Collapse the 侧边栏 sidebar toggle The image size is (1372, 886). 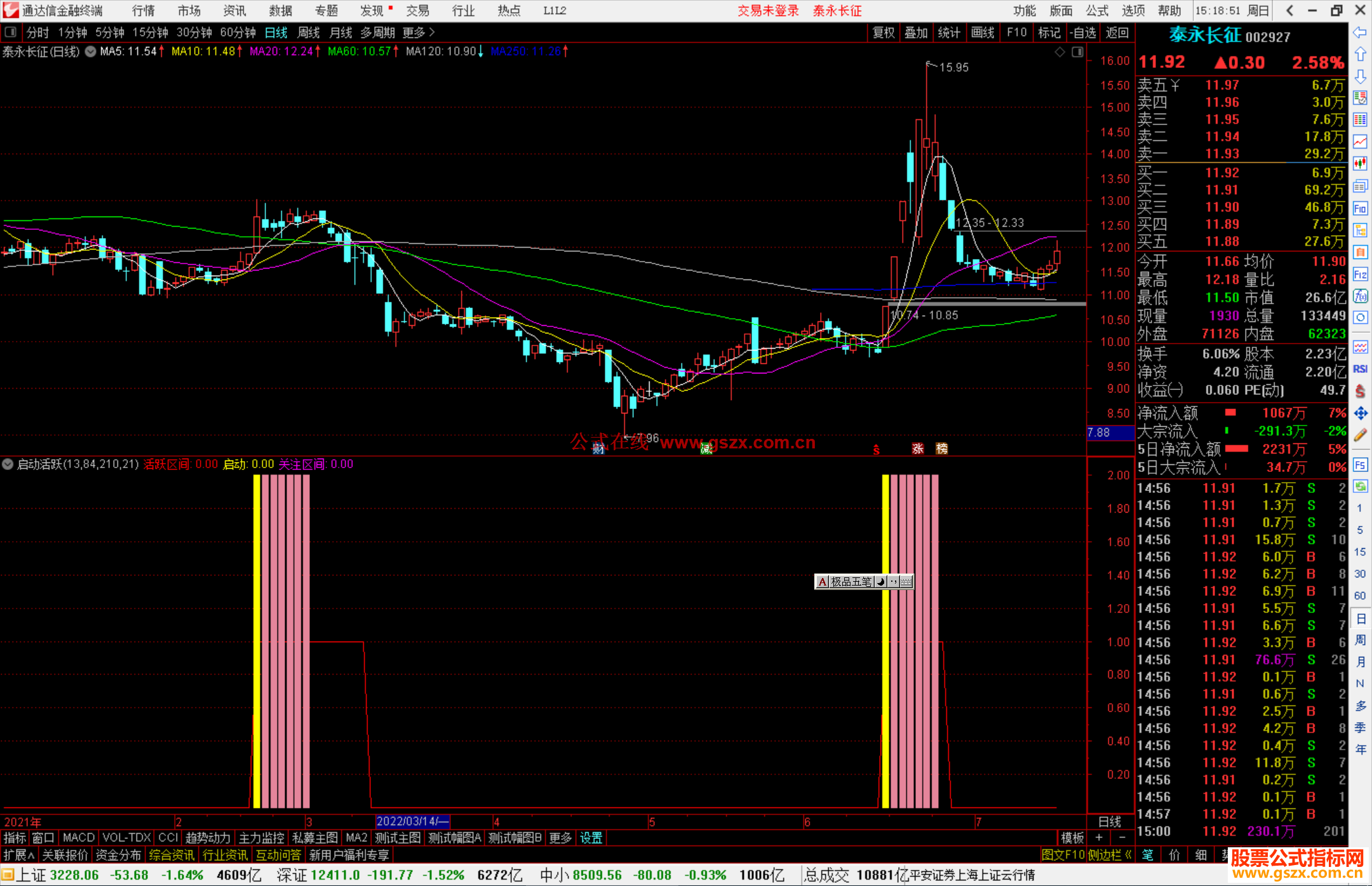(x=1110, y=855)
